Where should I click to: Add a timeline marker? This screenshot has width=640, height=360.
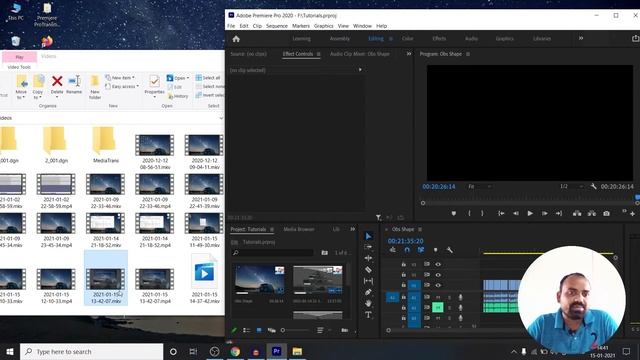[436, 250]
